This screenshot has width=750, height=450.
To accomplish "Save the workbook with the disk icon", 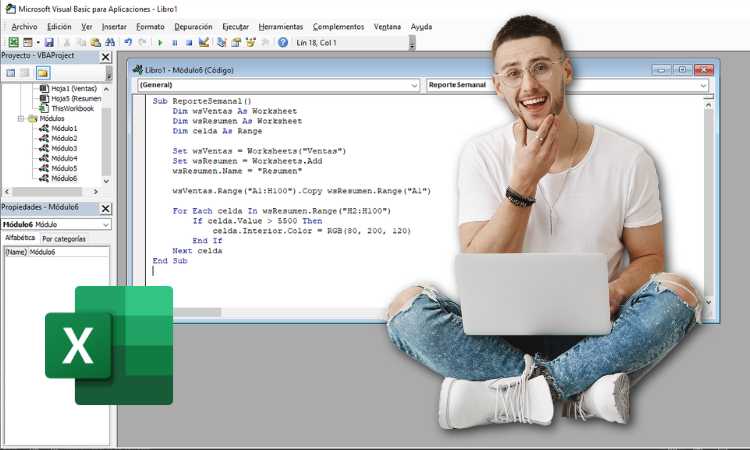I will (x=49, y=43).
